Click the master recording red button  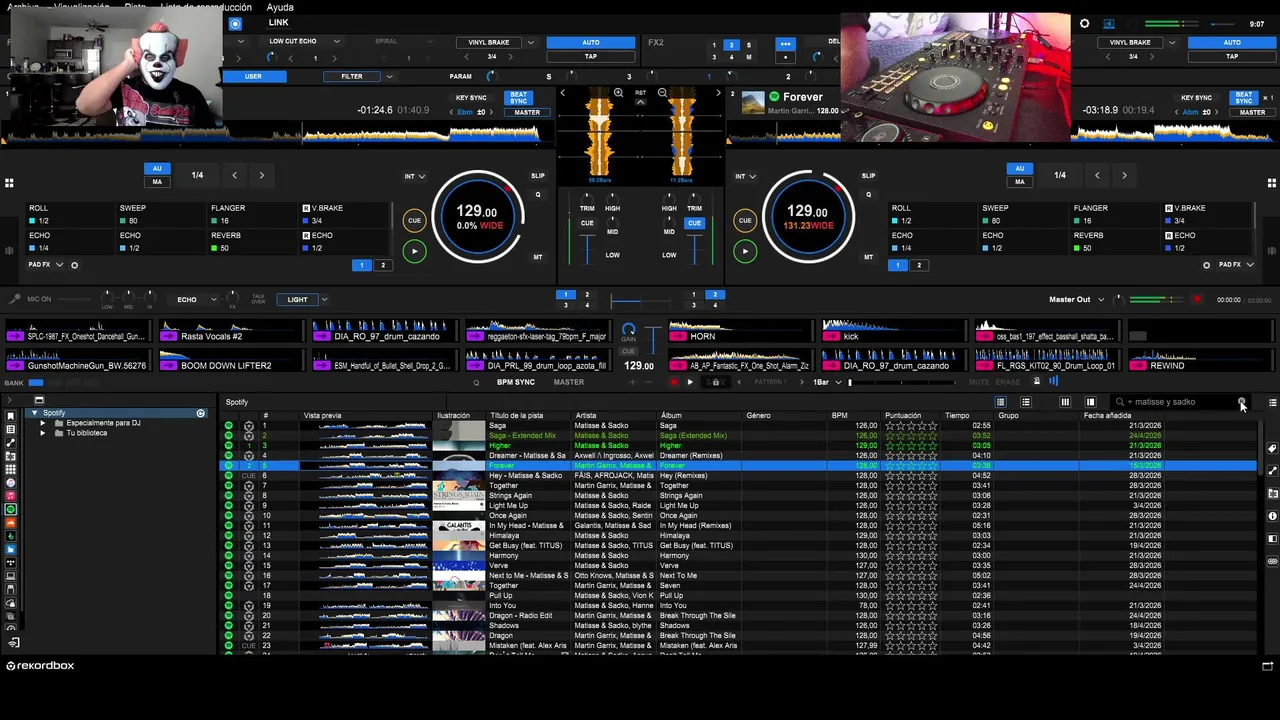[1197, 299]
